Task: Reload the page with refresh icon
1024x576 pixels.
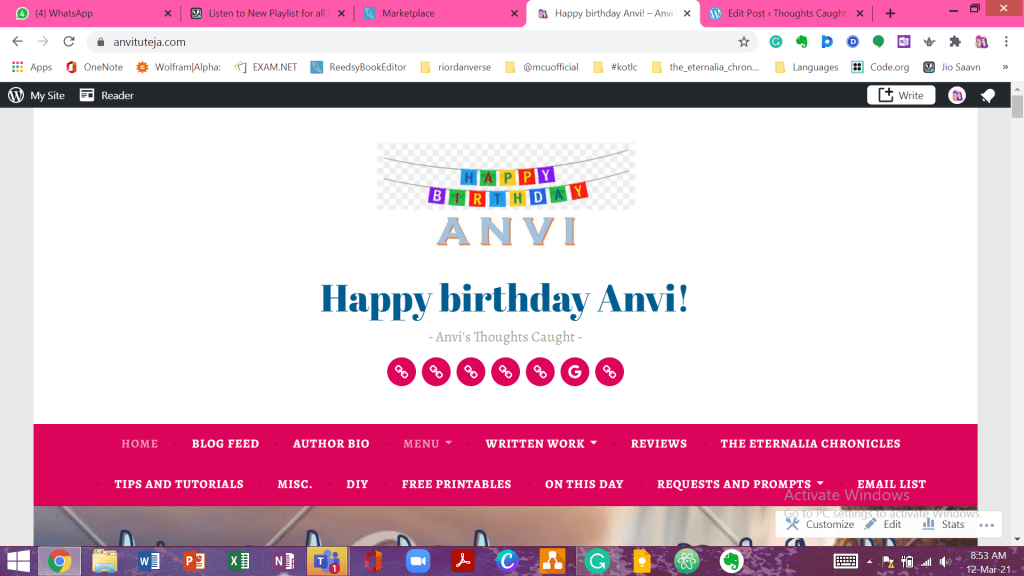Action: [x=69, y=42]
